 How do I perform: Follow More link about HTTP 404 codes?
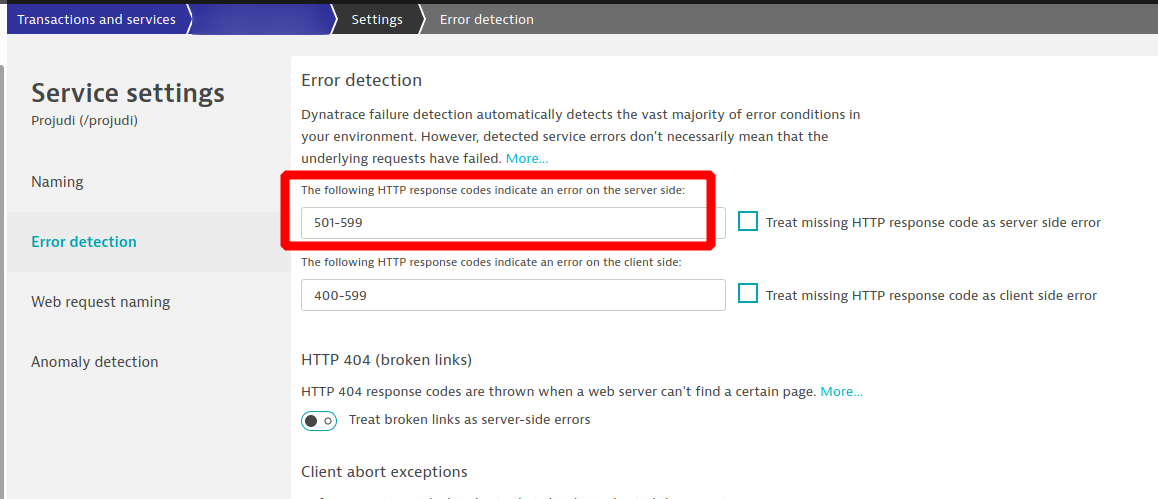click(x=841, y=391)
